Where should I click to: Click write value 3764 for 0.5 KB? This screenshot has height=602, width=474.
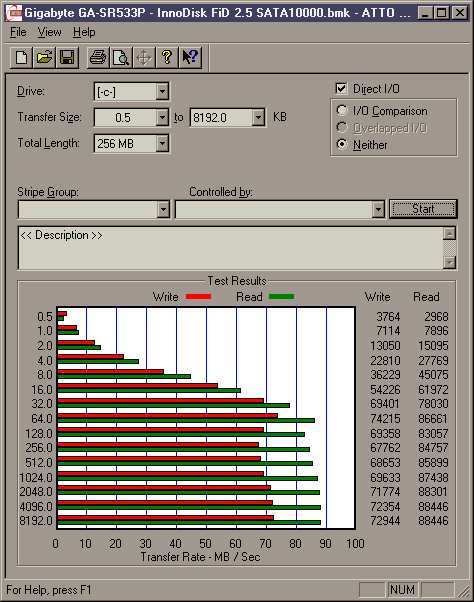[388, 317]
